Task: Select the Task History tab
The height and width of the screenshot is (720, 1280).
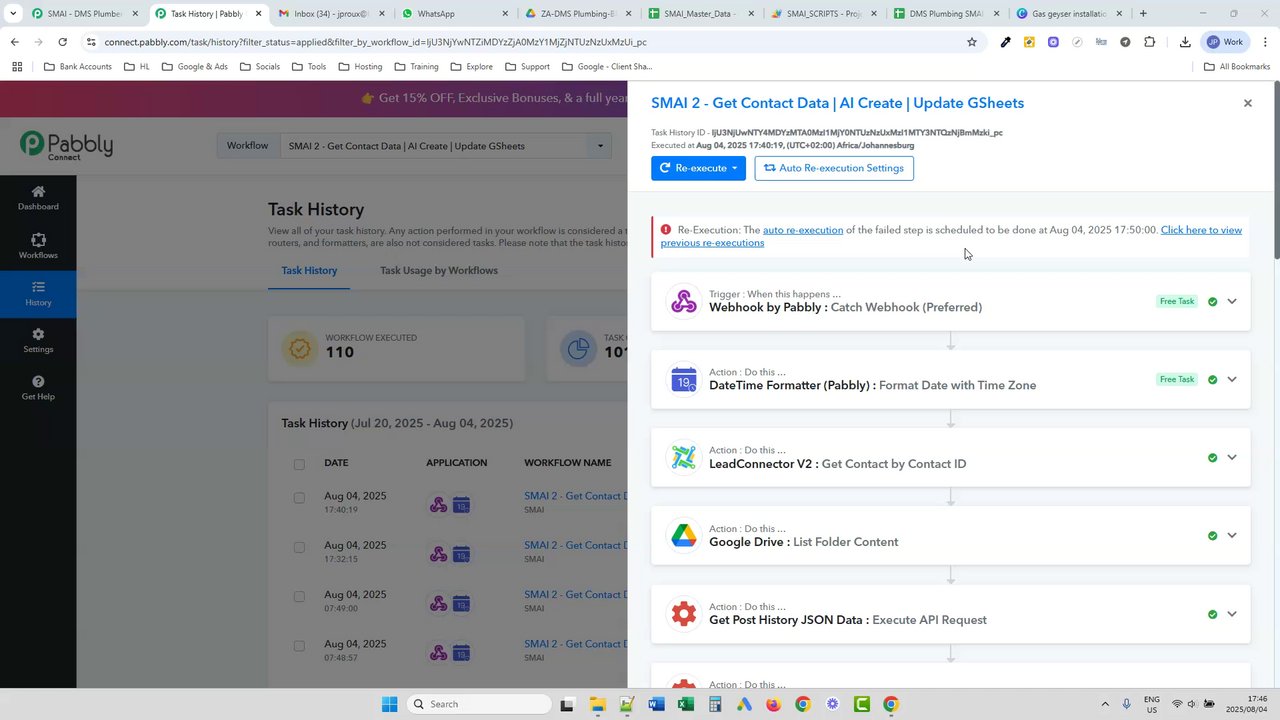Action: coord(309,270)
